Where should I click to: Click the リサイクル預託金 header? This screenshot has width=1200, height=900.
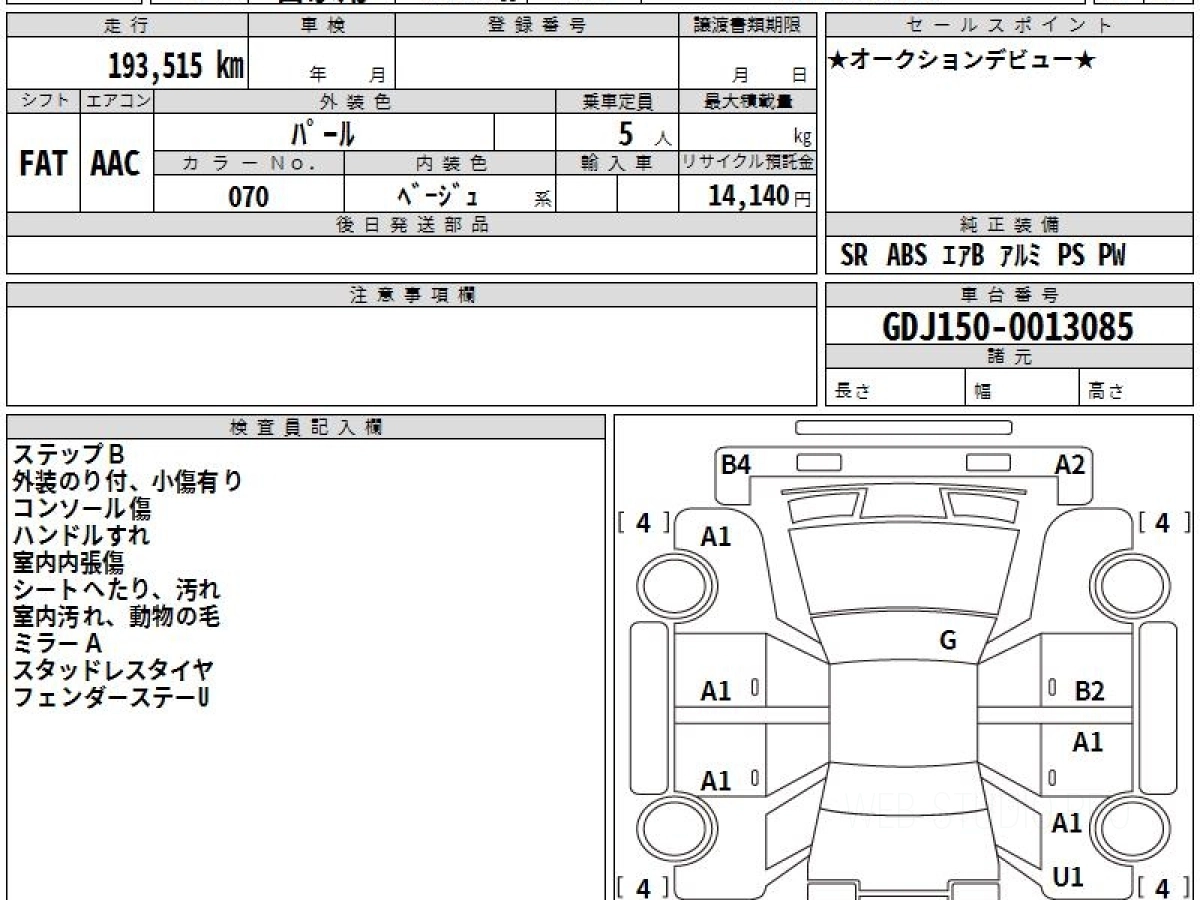(748, 163)
